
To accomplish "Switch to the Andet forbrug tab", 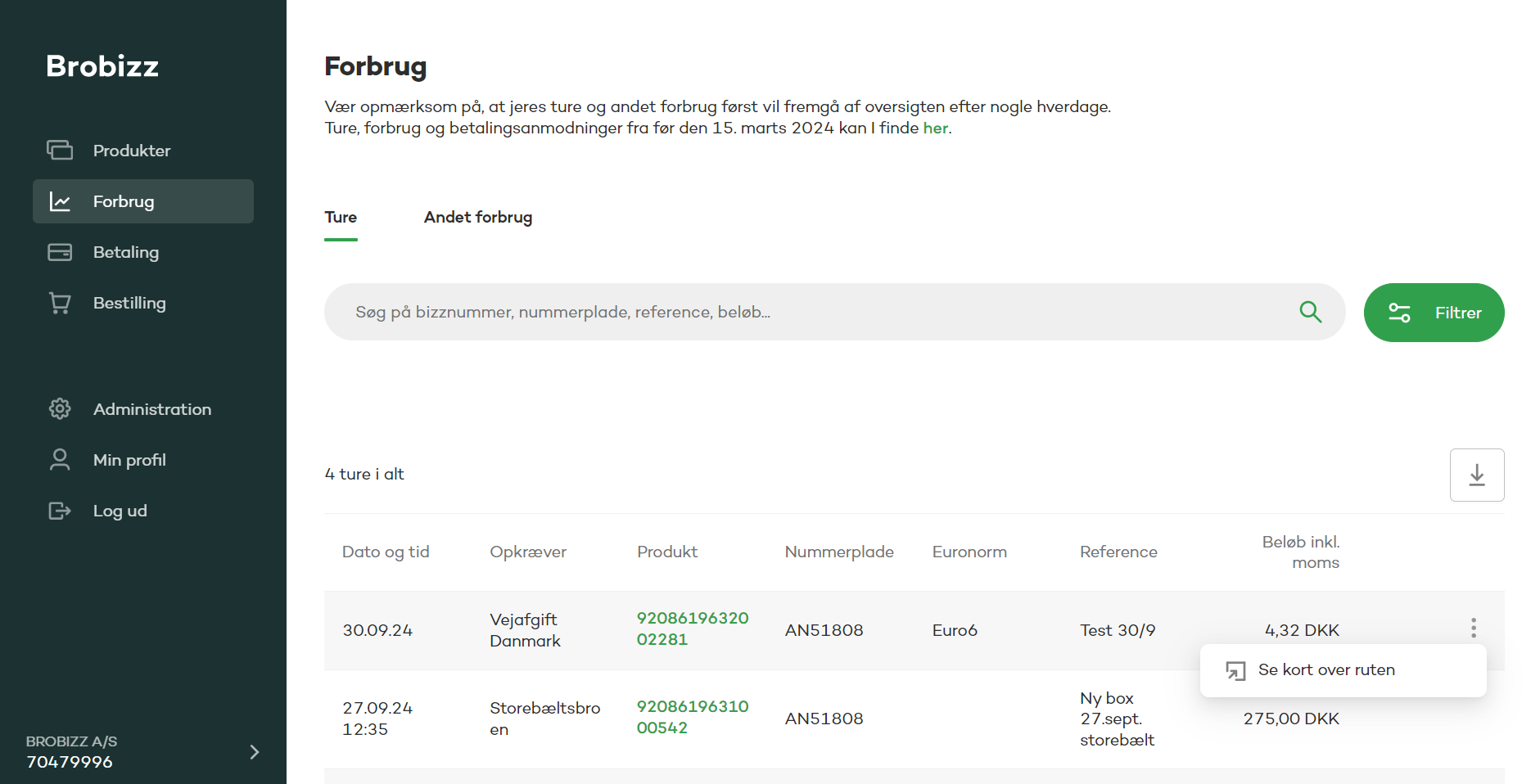I will pyautogui.click(x=478, y=218).
